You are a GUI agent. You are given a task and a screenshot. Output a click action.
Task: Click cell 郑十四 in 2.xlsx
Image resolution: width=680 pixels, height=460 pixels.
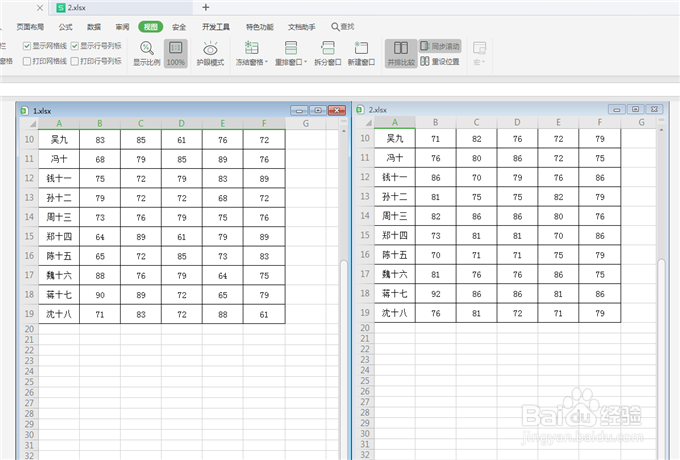tap(395, 235)
